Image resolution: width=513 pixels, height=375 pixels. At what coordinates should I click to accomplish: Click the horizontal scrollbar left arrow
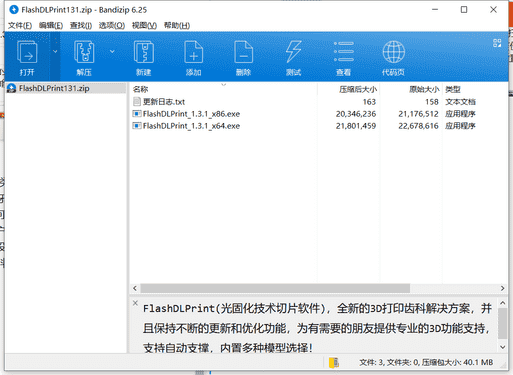coord(135,288)
